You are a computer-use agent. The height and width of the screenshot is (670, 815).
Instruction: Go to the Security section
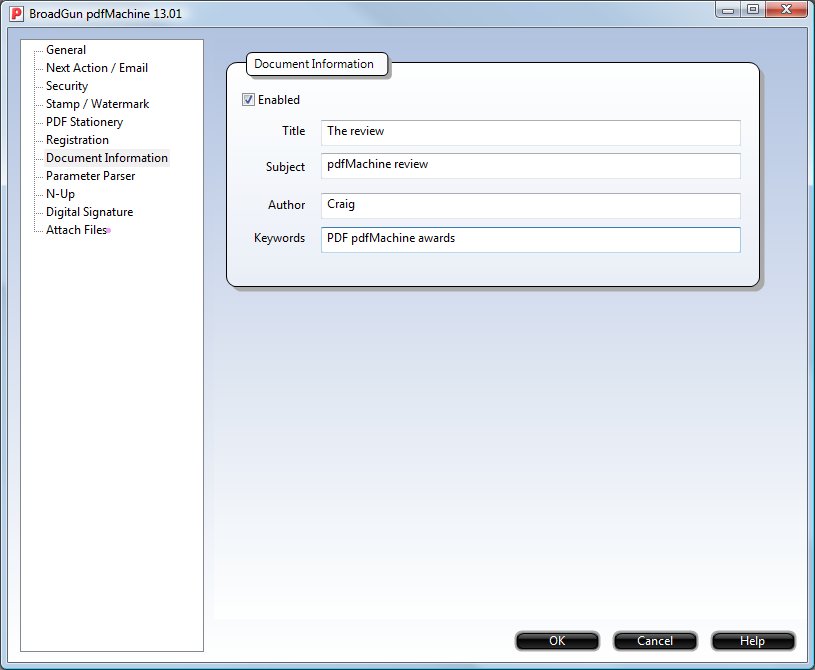67,86
